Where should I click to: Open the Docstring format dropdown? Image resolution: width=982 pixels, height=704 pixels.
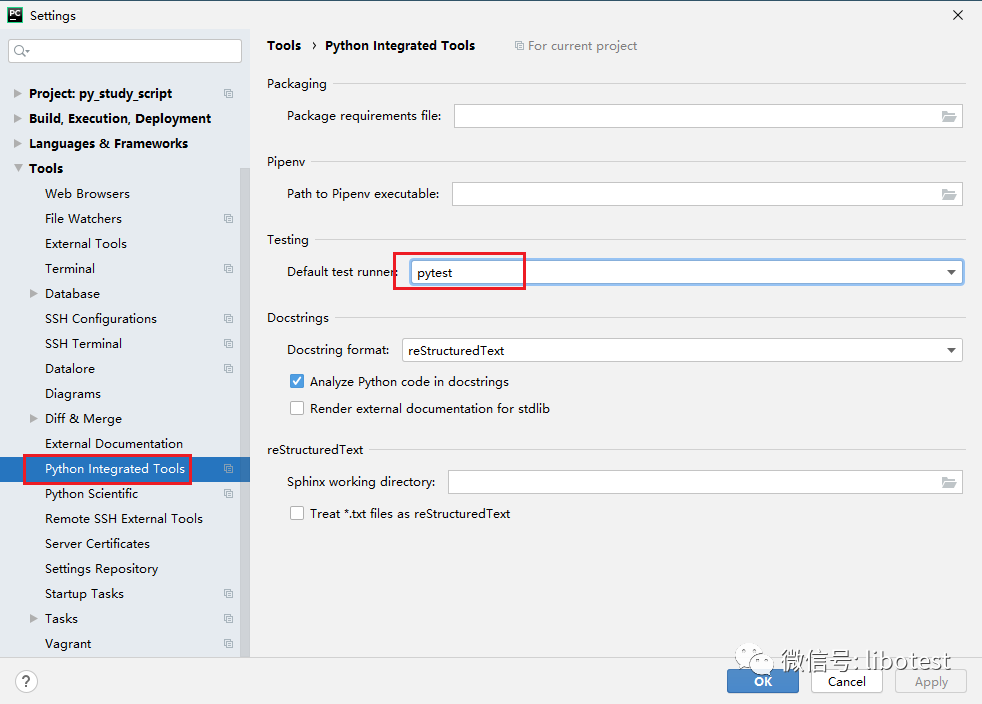coord(950,350)
